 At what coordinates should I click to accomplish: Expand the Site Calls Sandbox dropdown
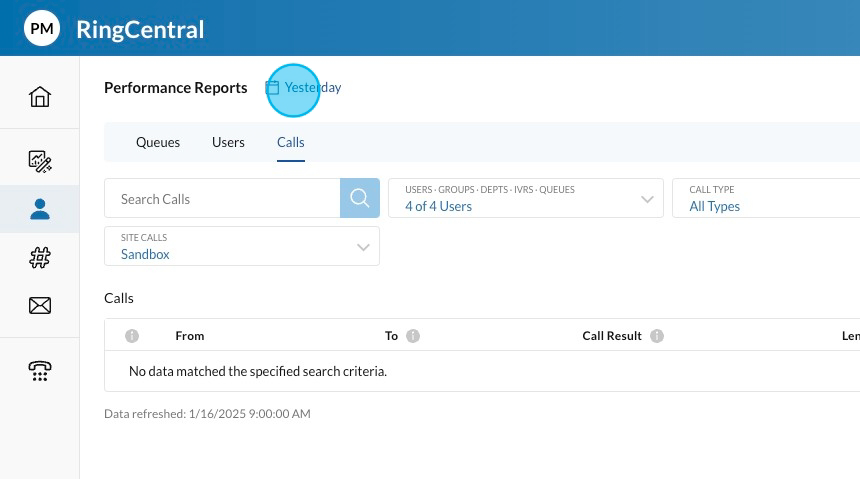click(x=242, y=246)
